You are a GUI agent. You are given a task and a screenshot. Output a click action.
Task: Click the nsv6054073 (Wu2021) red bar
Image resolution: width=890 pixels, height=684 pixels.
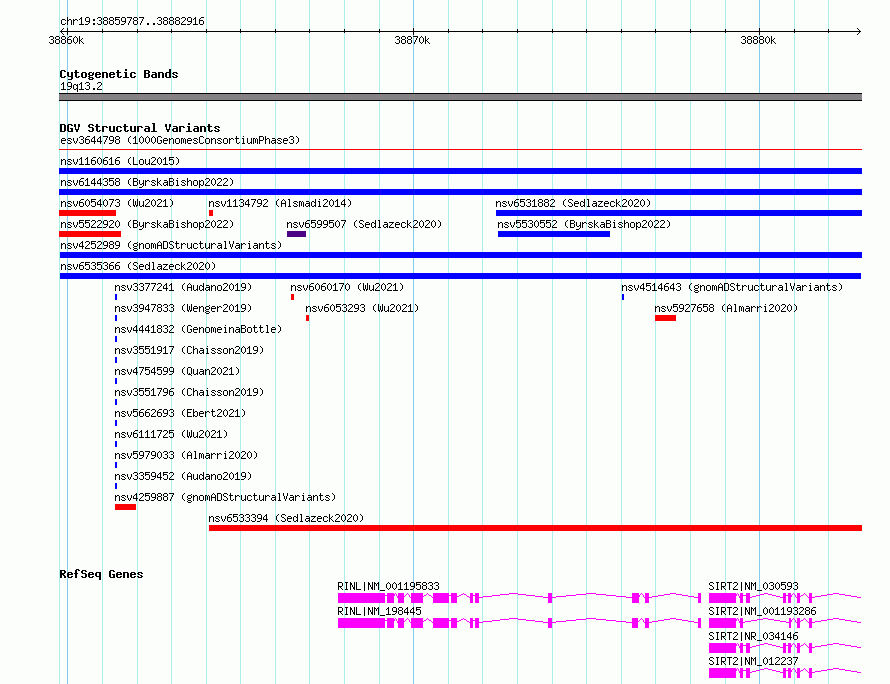click(87, 213)
